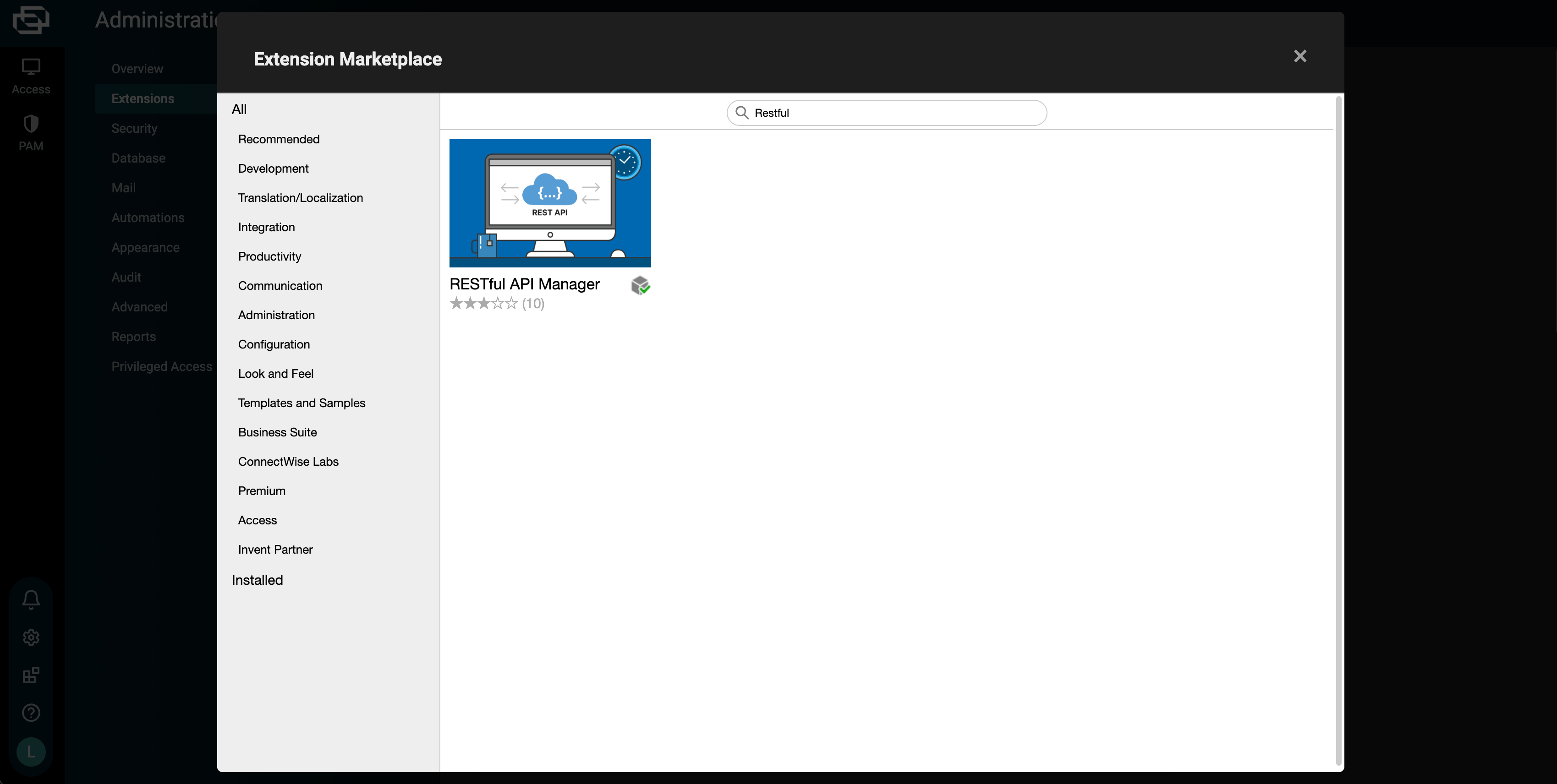The image size is (1557, 784).
Task: Select the Productivity category
Action: pyautogui.click(x=269, y=256)
